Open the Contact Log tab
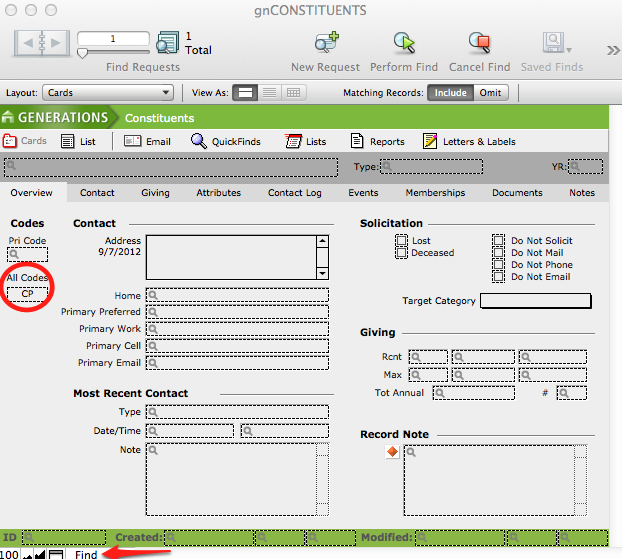The height and width of the screenshot is (559, 622). tap(294, 193)
